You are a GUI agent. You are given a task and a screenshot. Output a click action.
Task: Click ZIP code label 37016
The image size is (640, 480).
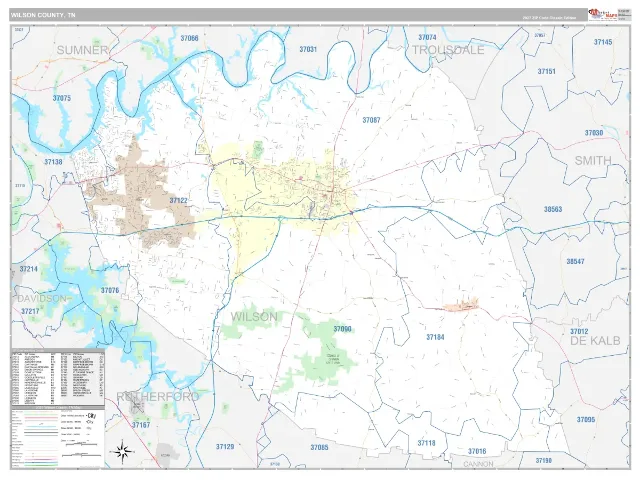pyautogui.click(x=477, y=451)
